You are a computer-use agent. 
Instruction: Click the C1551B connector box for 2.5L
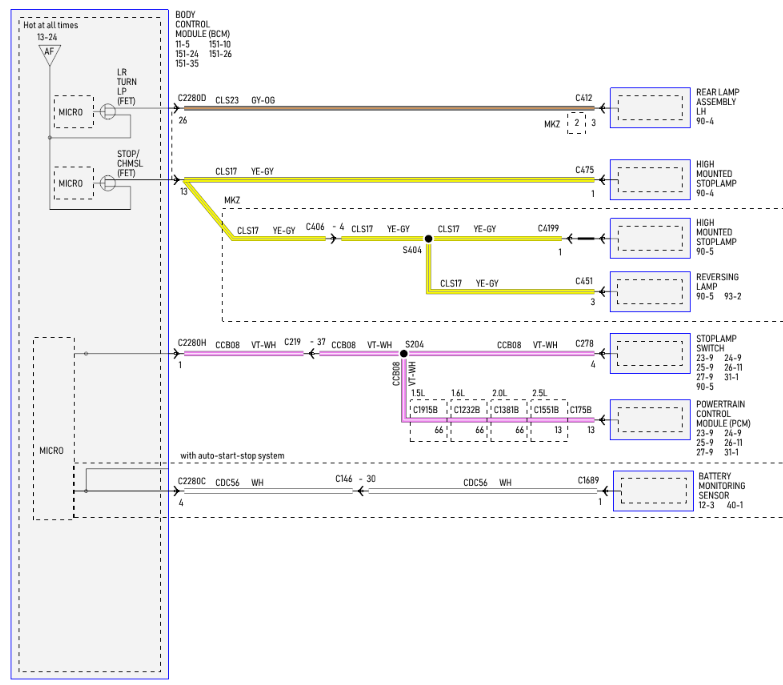click(x=549, y=420)
